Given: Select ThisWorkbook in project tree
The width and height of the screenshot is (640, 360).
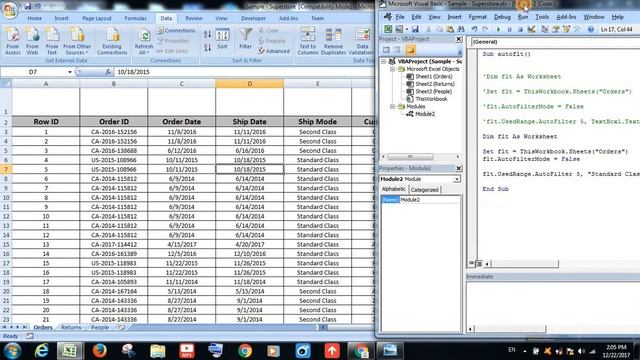Looking at the screenshot, I should [x=431, y=99].
